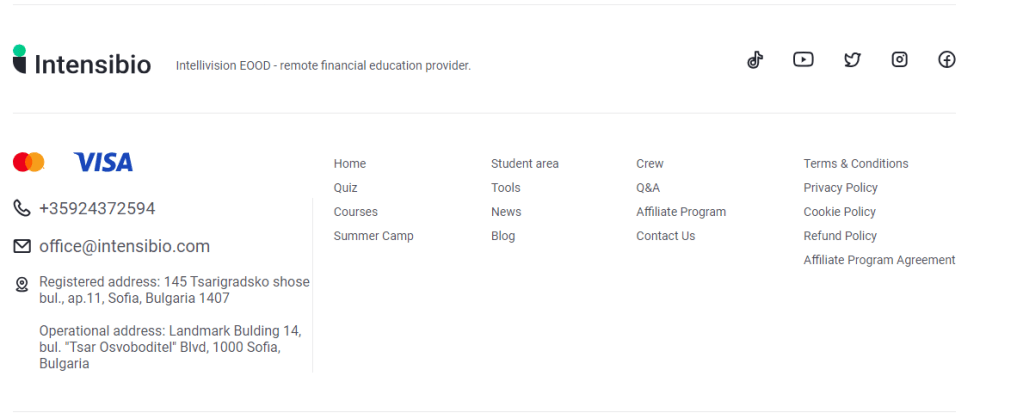
Task: Click the Intensibio logo
Action: [x=82, y=62]
